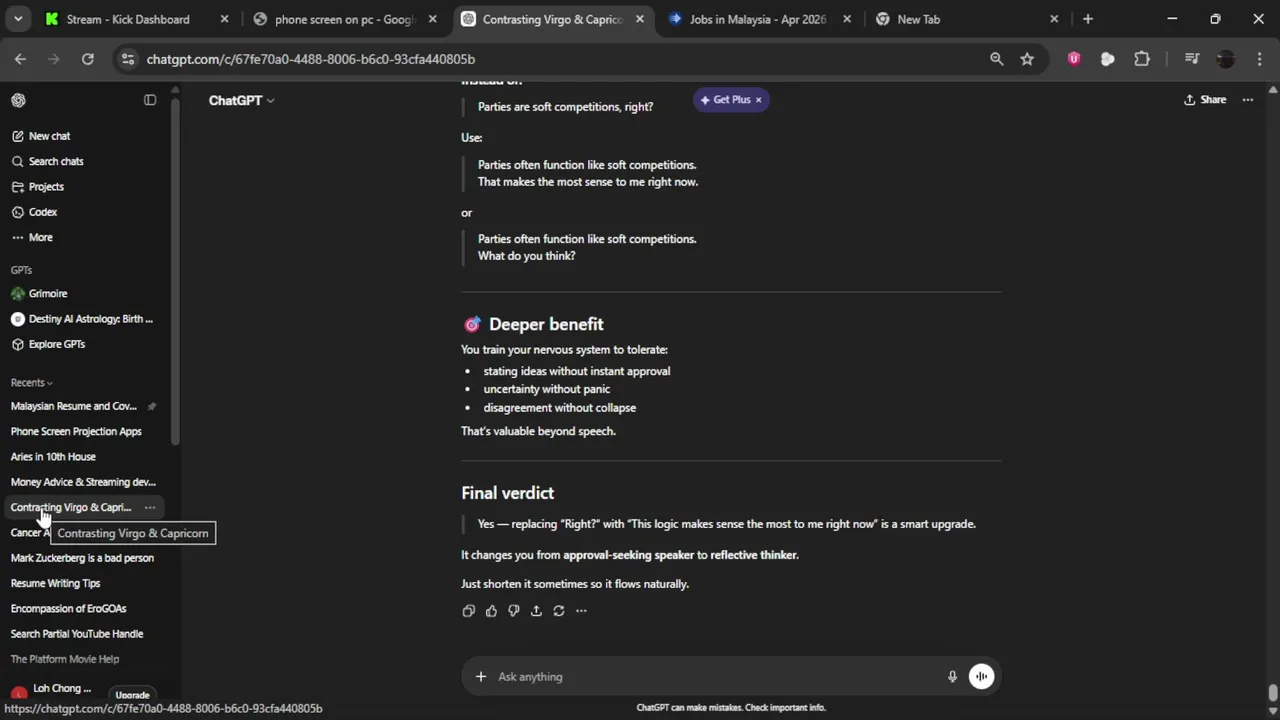Viewport: 1280px width, 720px height.
Task: Open media control icon in toolbar
Action: (x=1192, y=59)
